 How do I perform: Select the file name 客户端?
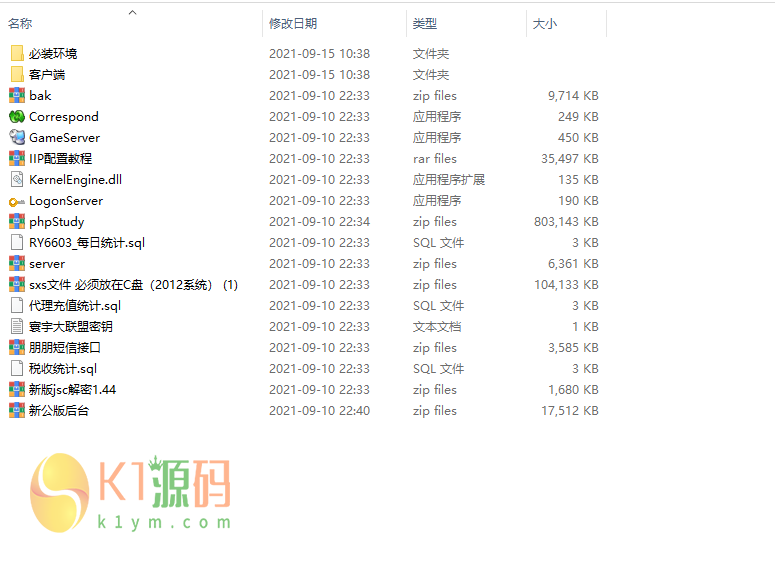[47, 75]
